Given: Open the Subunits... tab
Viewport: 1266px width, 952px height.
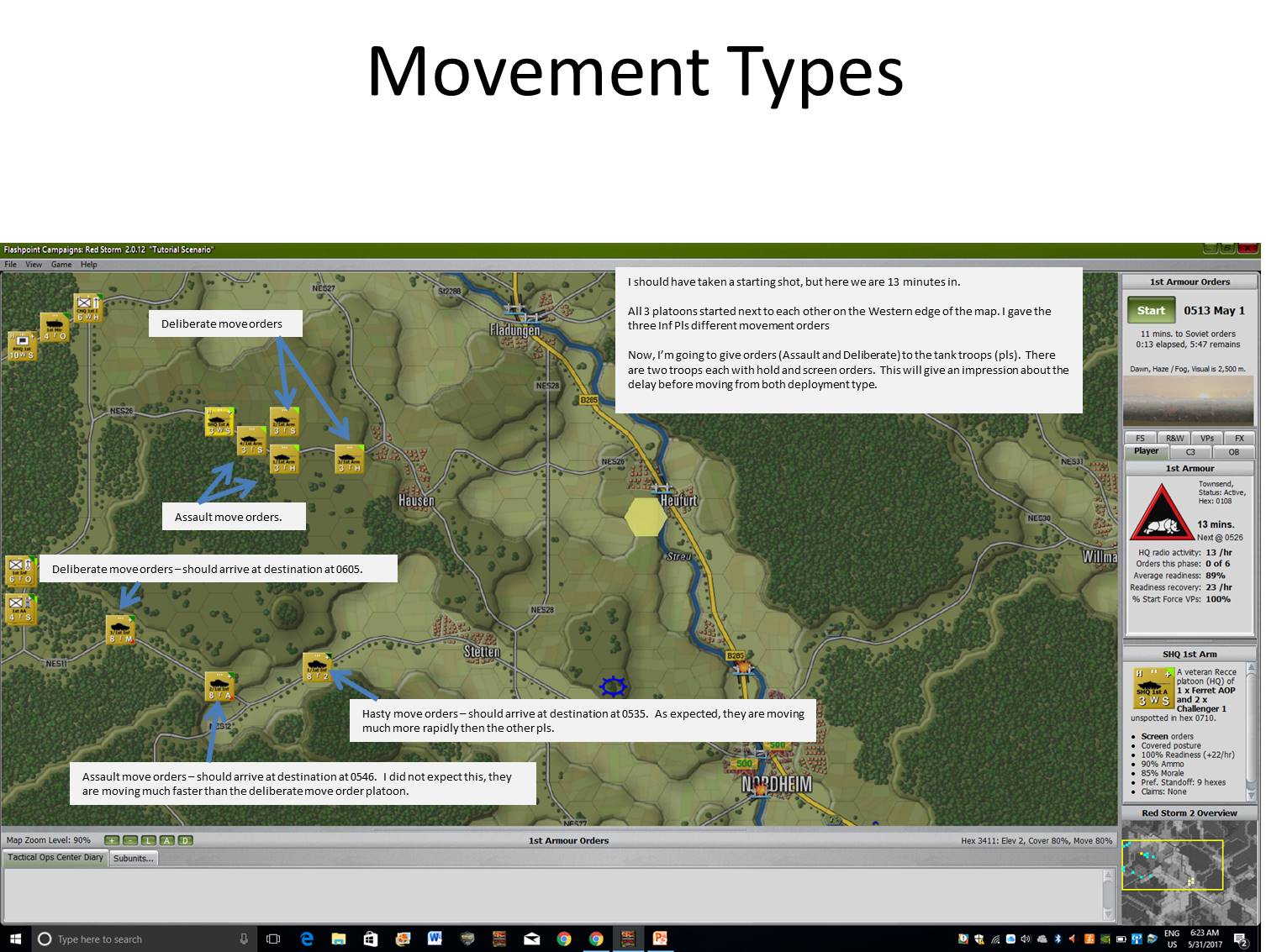Looking at the screenshot, I should [x=134, y=859].
